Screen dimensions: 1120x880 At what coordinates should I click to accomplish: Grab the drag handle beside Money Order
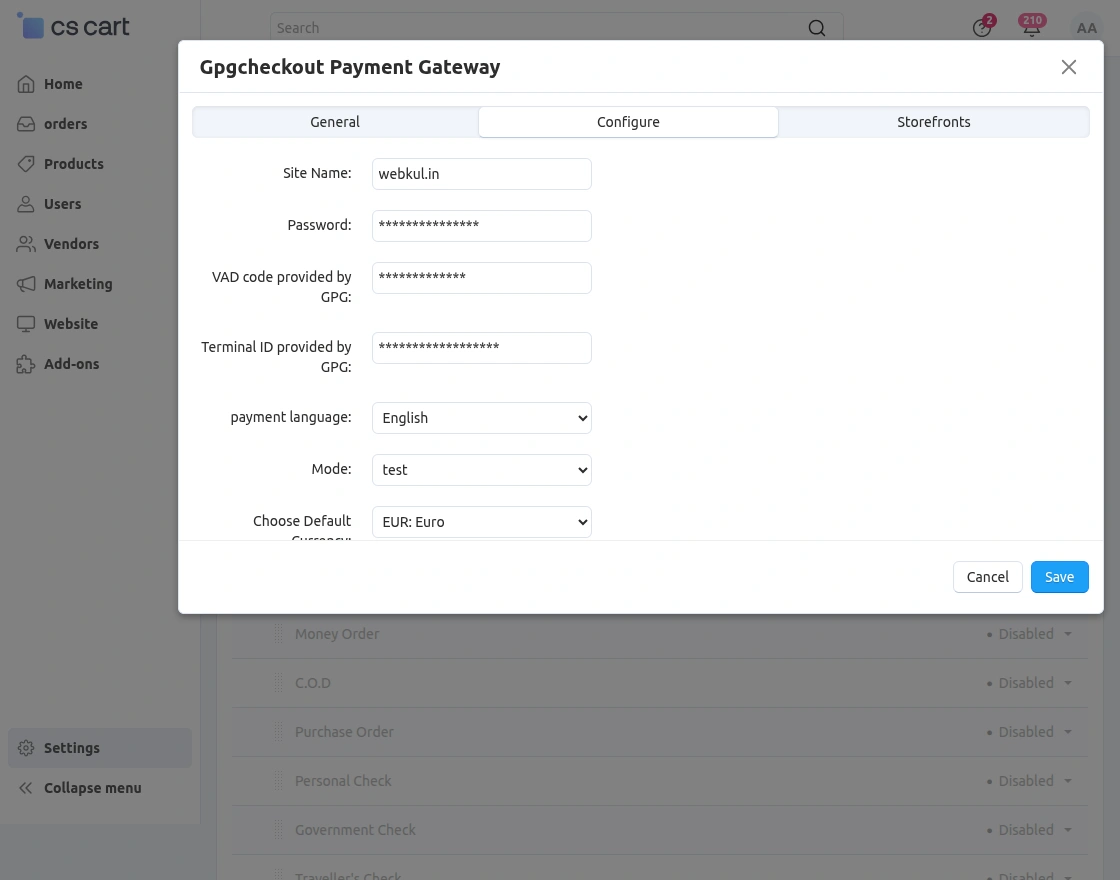[279, 634]
